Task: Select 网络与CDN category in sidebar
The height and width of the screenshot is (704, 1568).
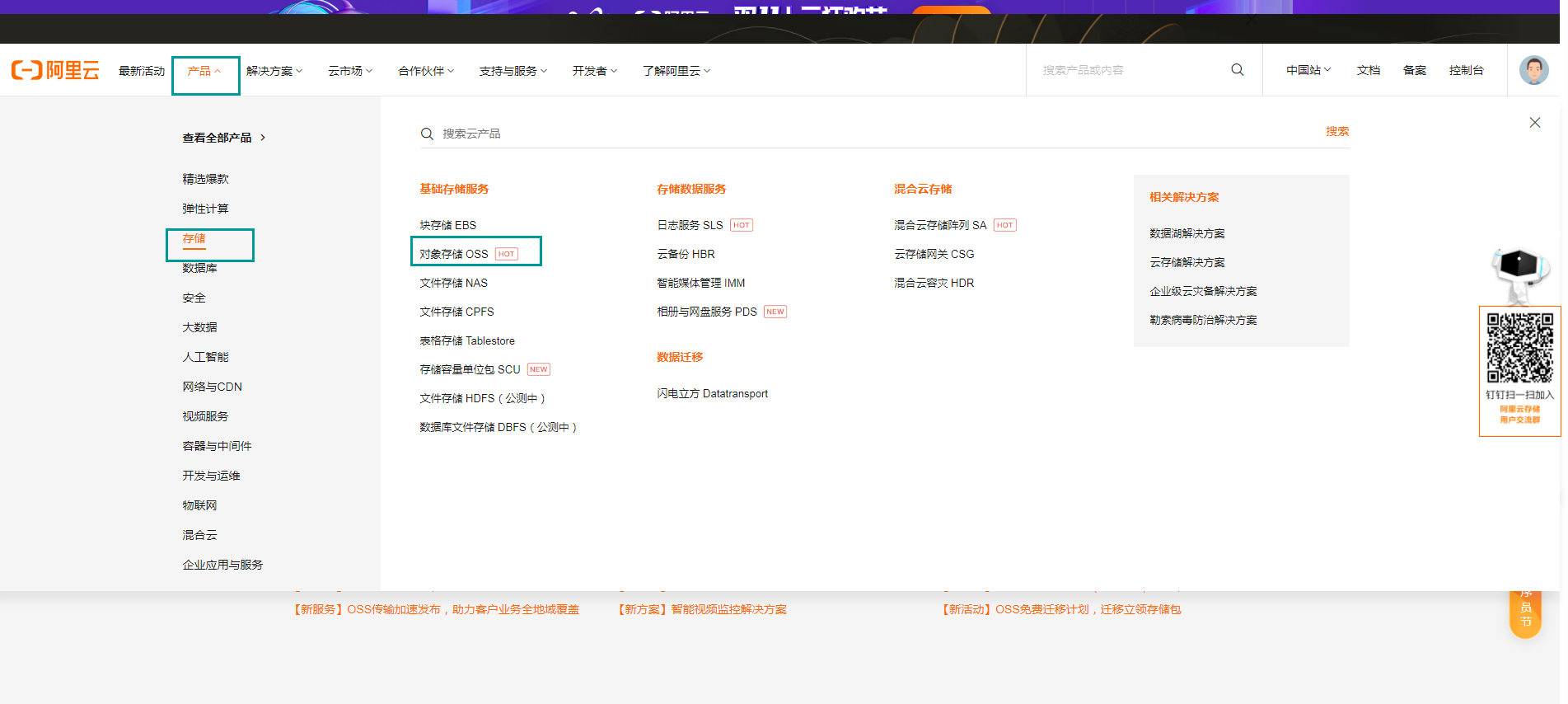Action: [212, 387]
